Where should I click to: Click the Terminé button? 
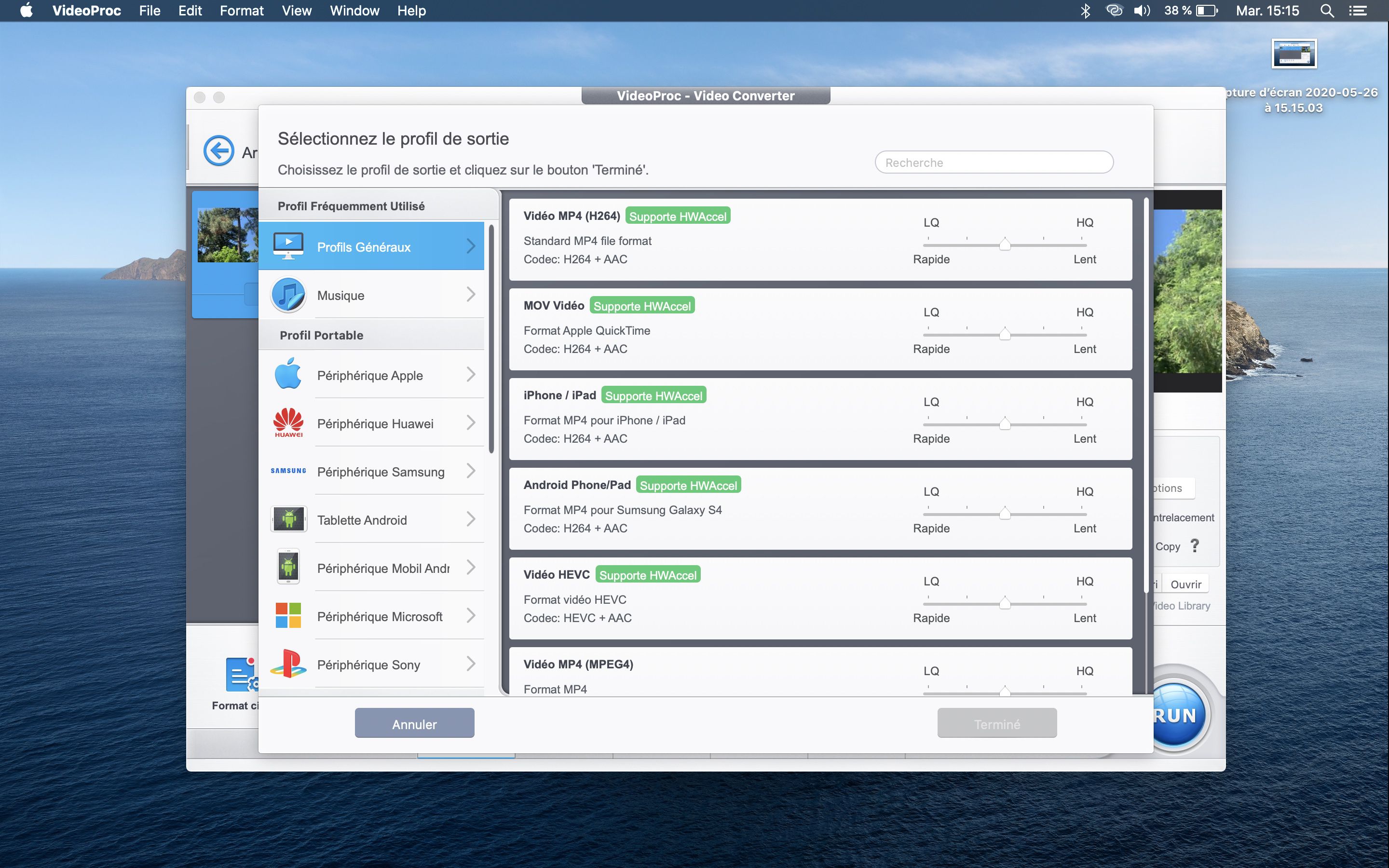[997, 723]
